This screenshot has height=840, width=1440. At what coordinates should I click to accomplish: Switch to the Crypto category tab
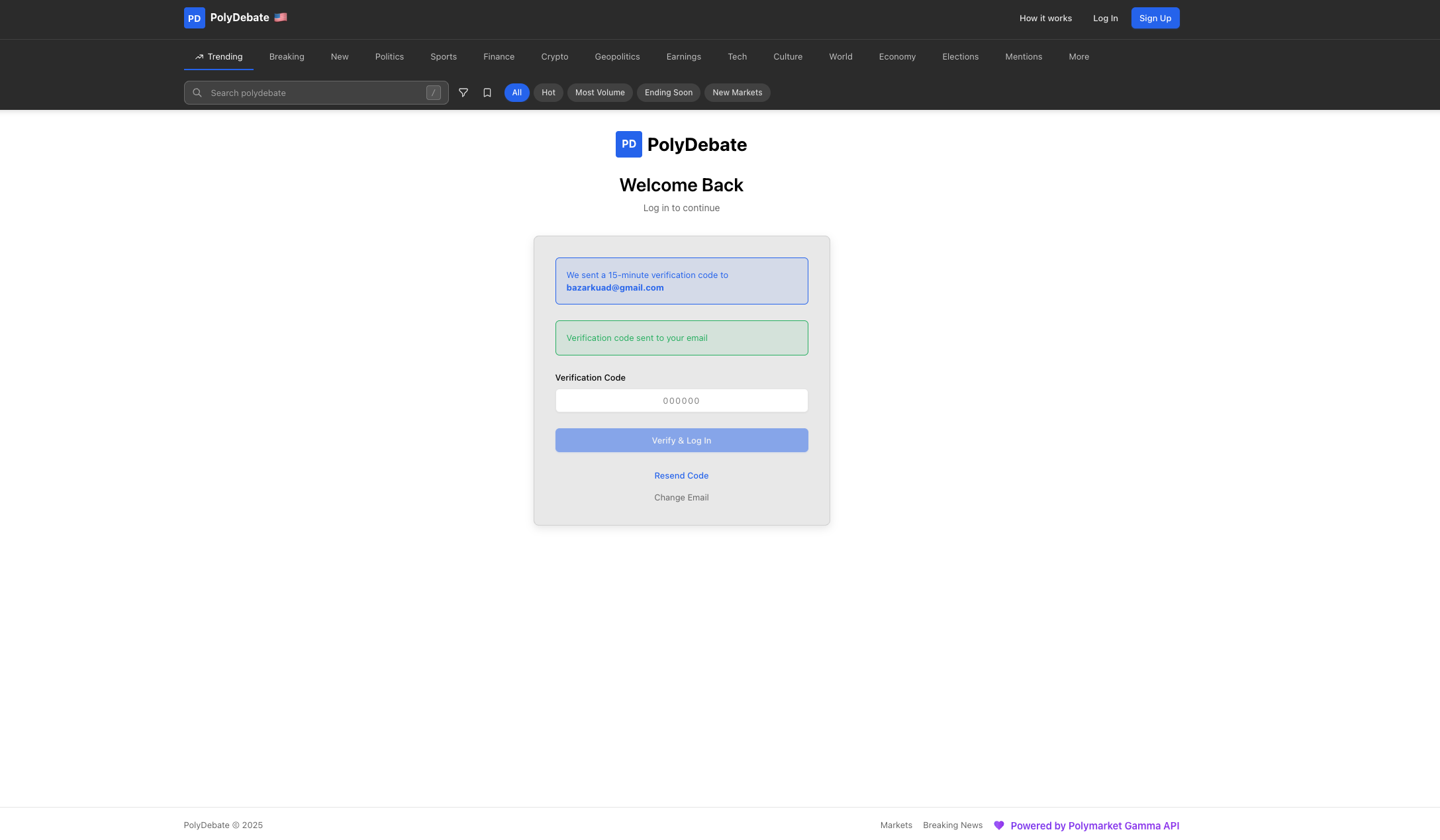[554, 57]
